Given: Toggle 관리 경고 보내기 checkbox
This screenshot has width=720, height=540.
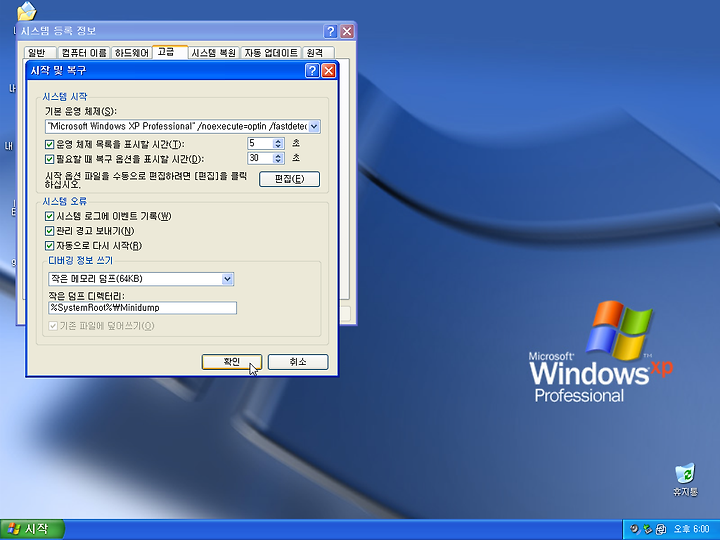Looking at the screenshot, I should pyautogui.click(x=50, y=231).
